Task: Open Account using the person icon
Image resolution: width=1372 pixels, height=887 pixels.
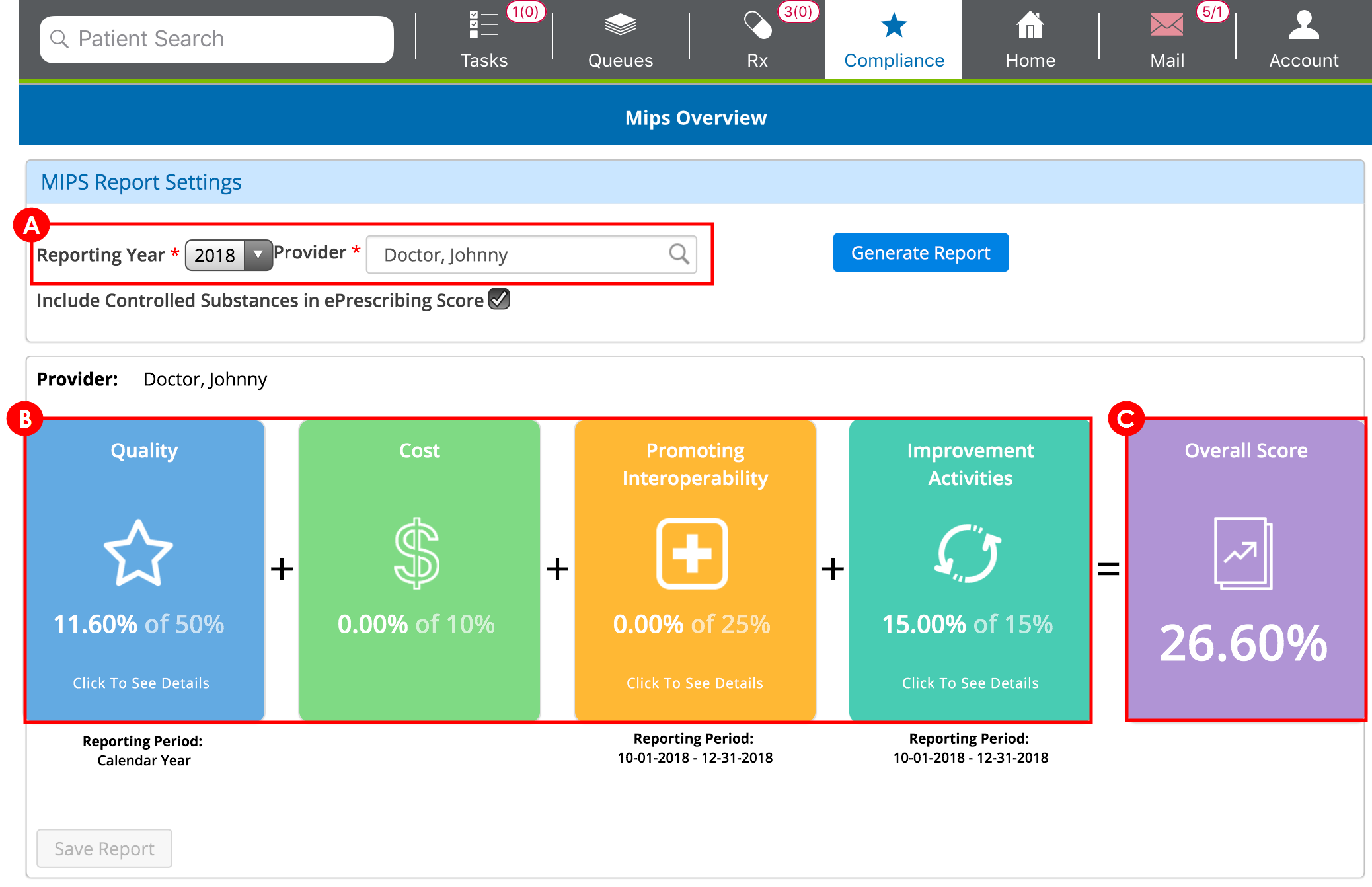Action: 1303,24
